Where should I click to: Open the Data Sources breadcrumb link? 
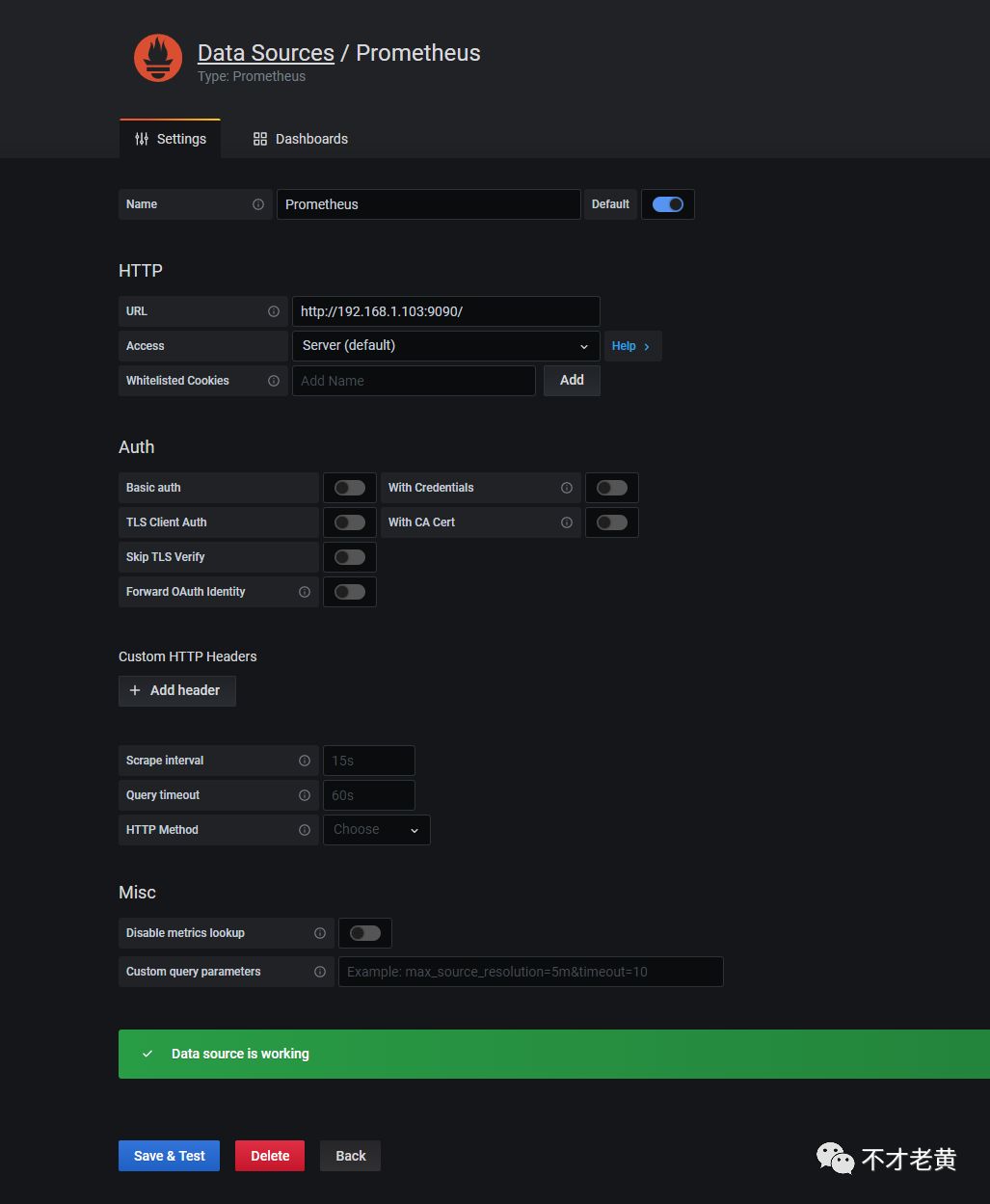(x=266, y=53)
